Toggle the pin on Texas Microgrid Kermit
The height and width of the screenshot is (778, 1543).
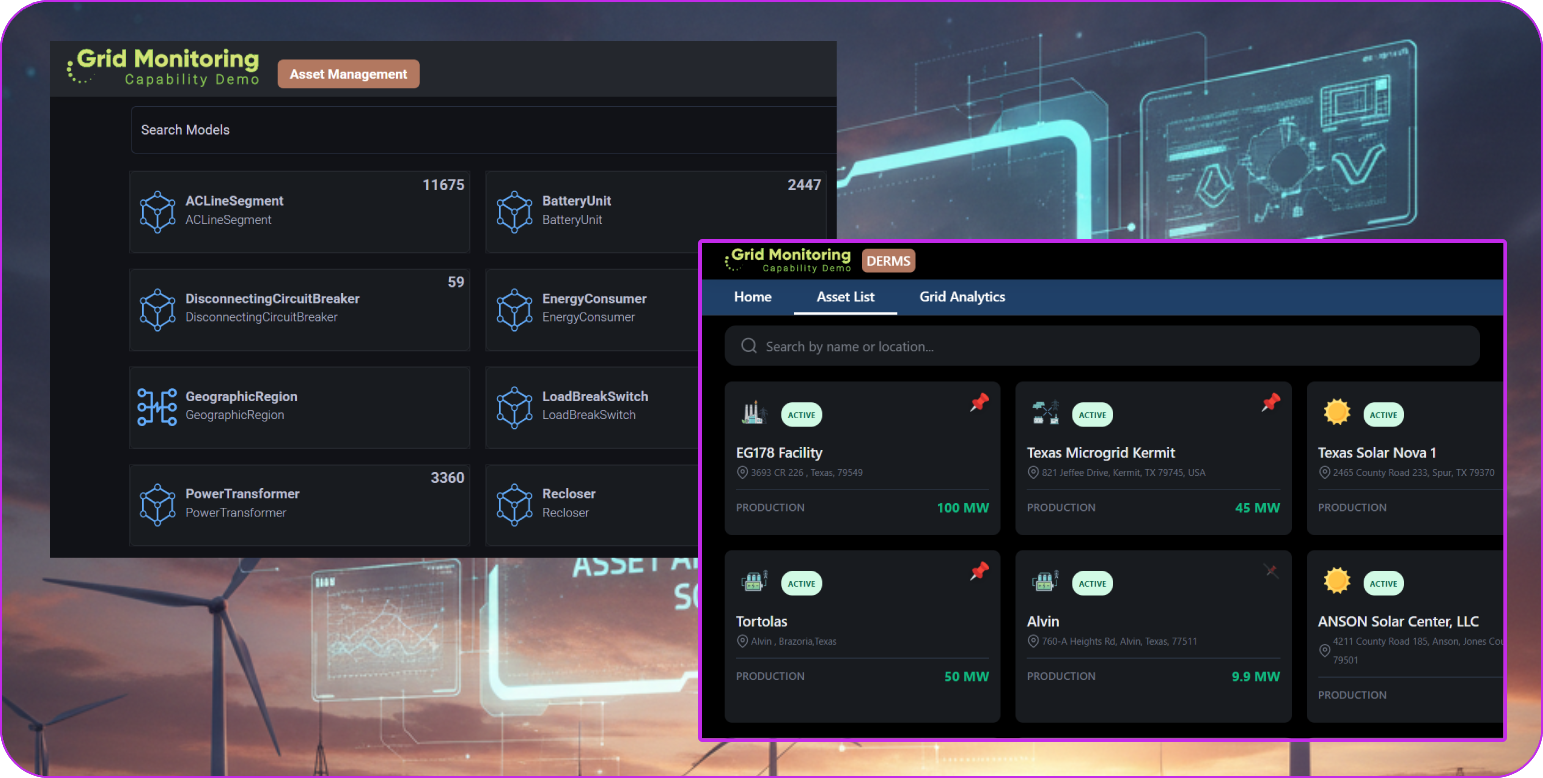1270,402
